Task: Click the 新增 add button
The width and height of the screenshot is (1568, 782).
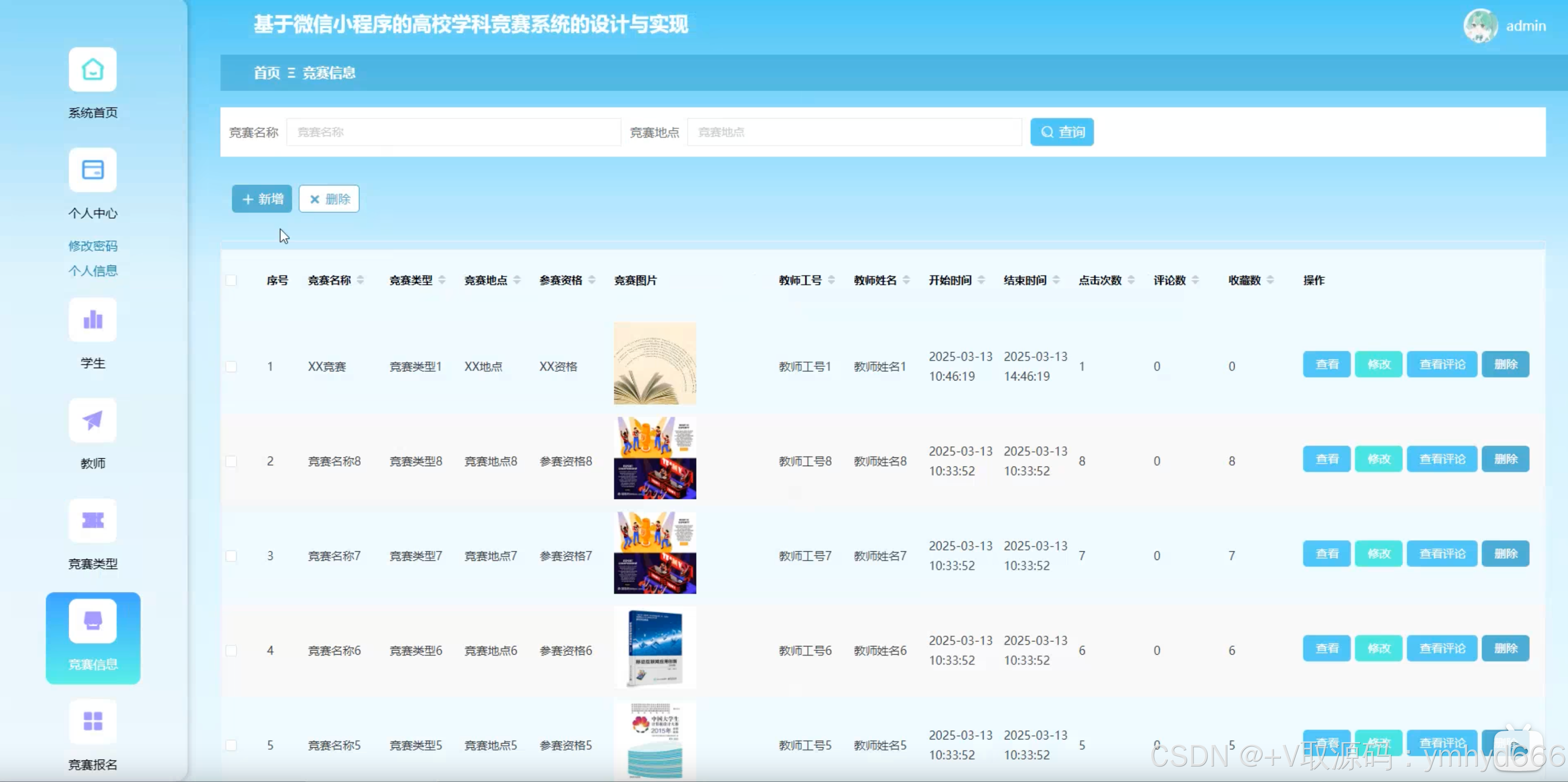Action: click(x=262, y=199)
